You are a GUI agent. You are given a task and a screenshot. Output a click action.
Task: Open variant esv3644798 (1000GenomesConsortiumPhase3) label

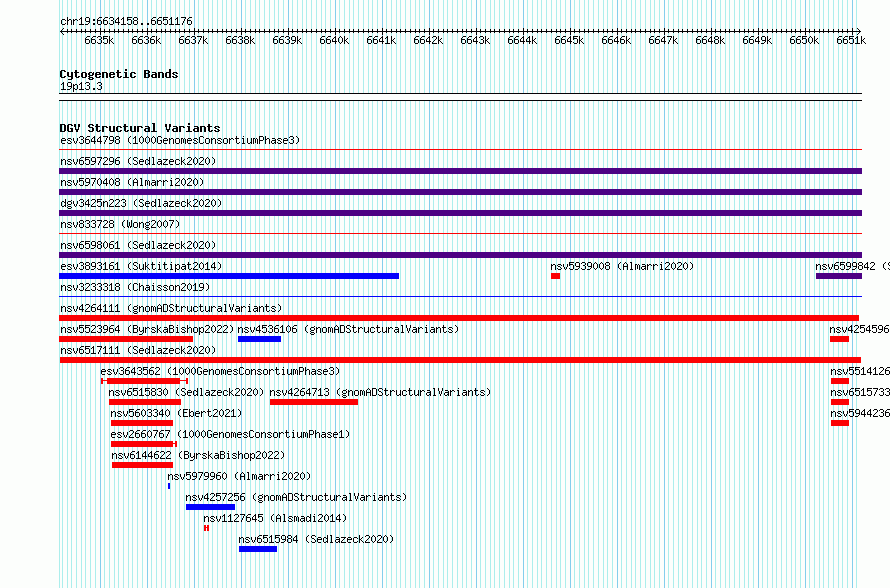[180, 140]
